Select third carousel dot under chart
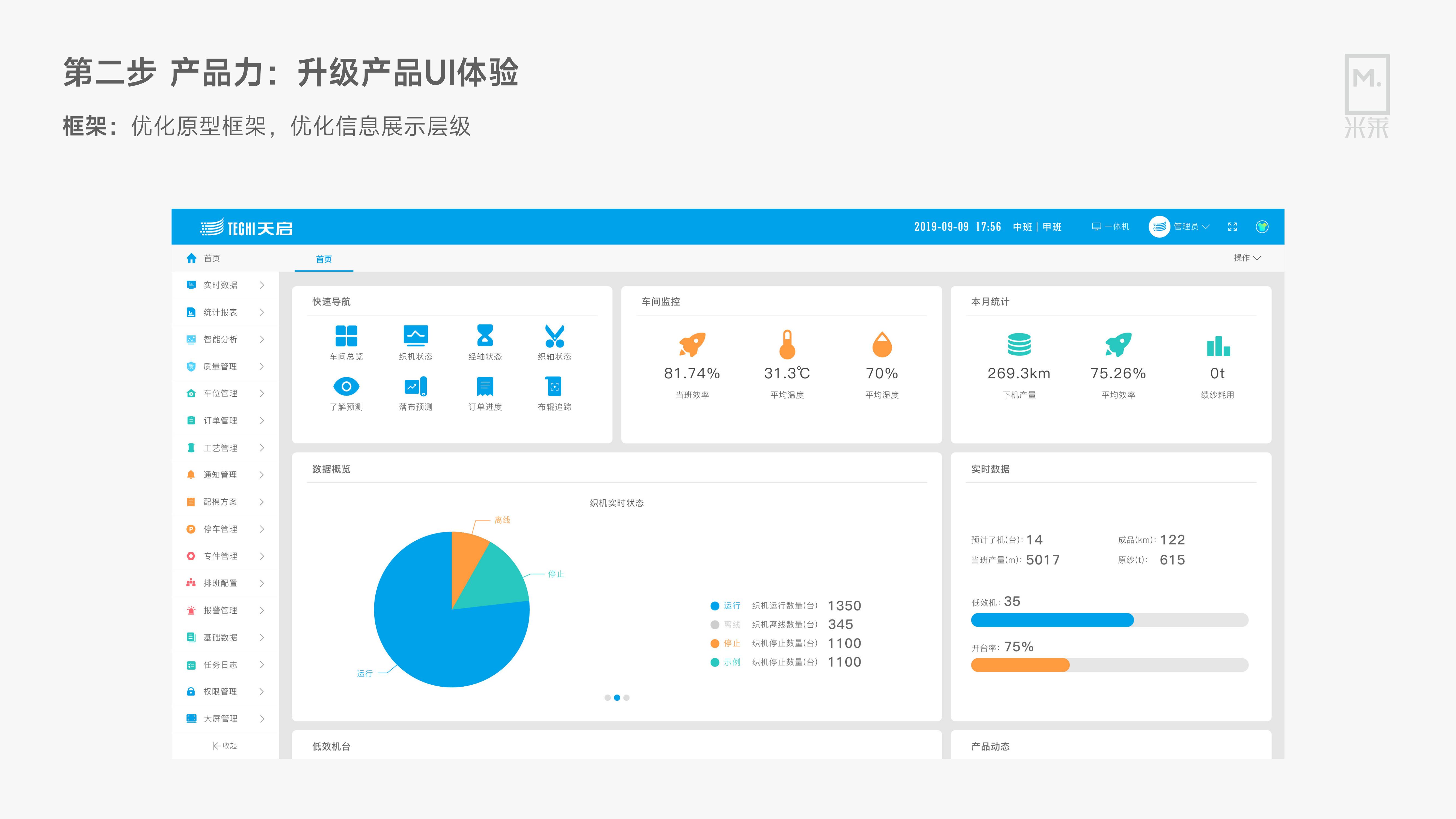 (x=626, y=698)
